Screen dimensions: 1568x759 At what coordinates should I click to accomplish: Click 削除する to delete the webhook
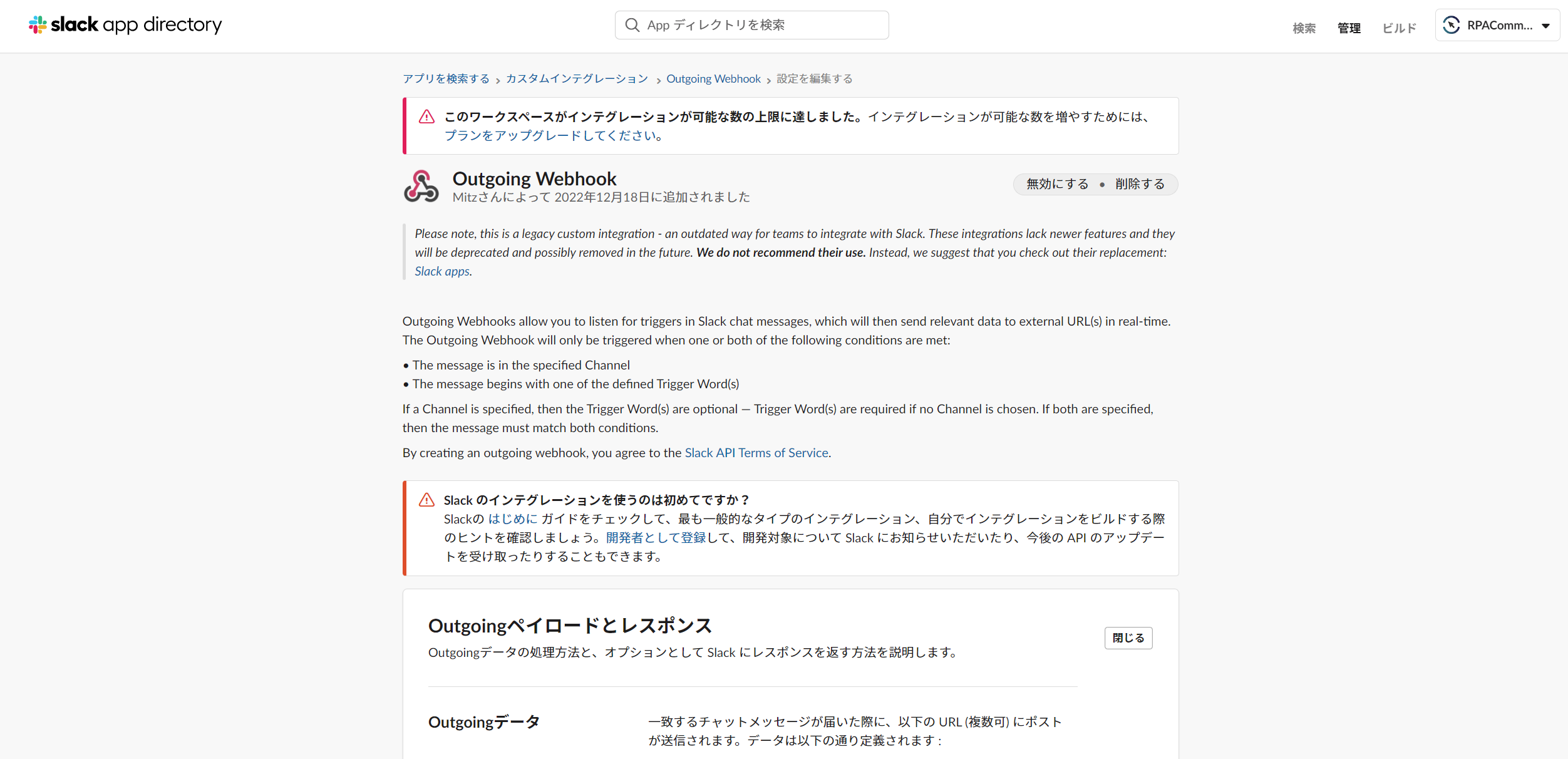1138,183
